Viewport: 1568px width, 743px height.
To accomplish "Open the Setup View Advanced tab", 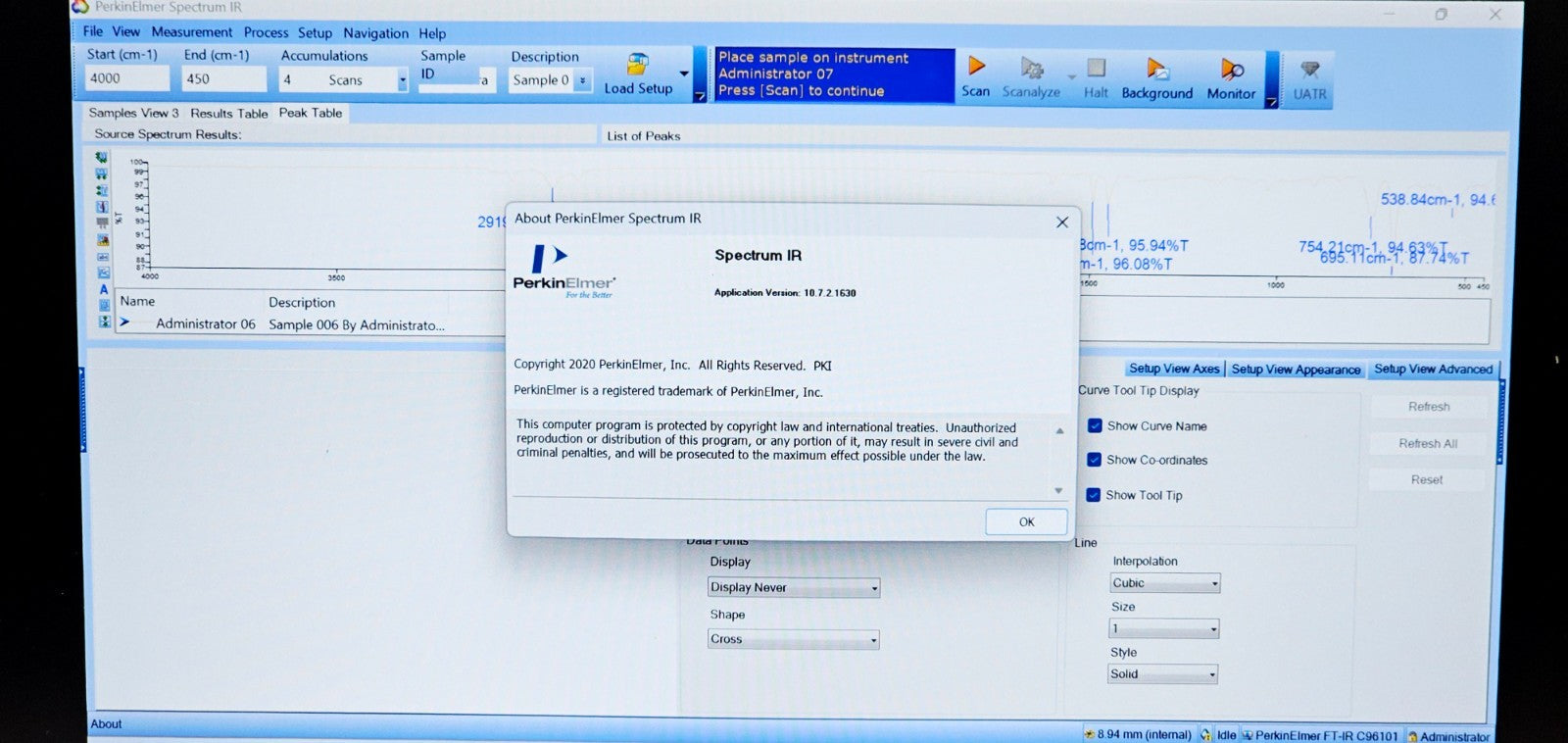I will click(1433, 369).
